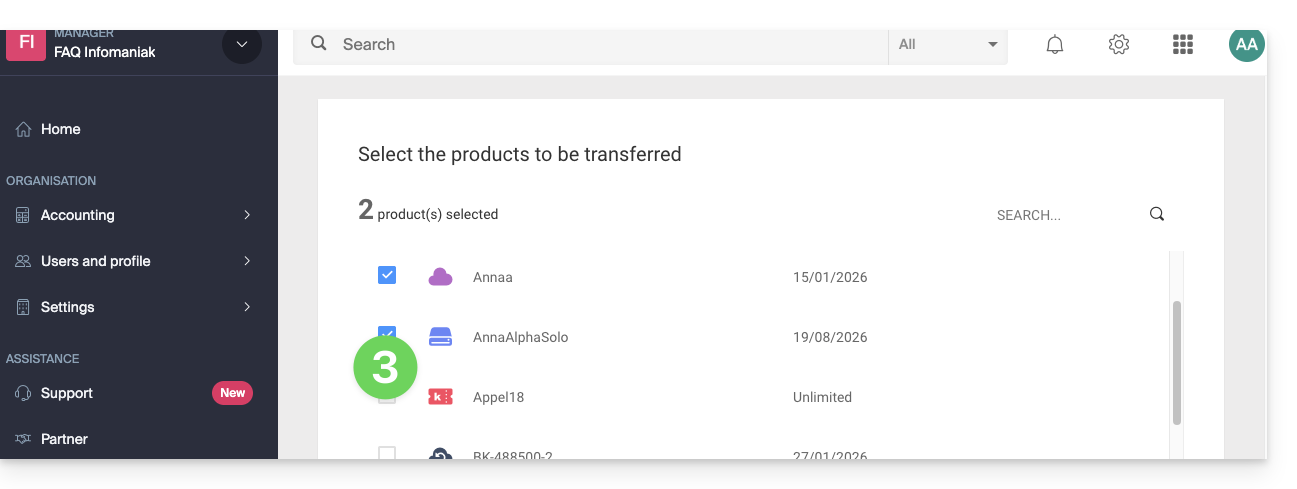Screen dimensions: 1297x489
Task: Toggle the BK-488500-2 checkbox
Action: [387, 454]
